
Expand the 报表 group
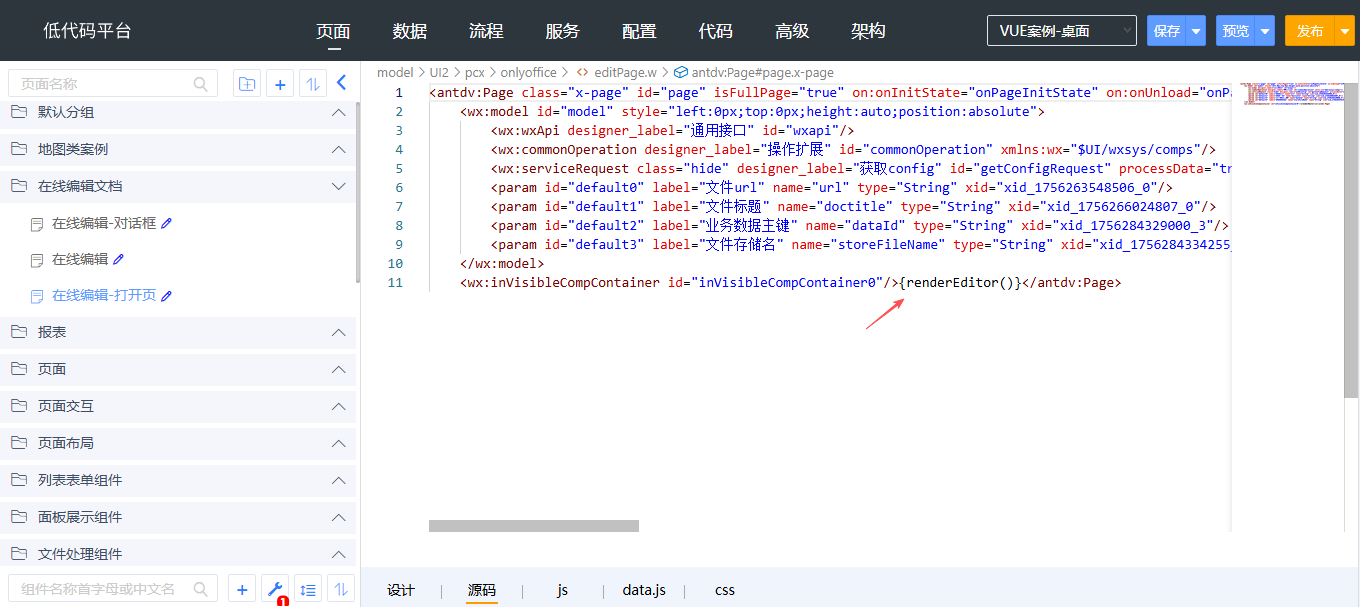(338, 332)
